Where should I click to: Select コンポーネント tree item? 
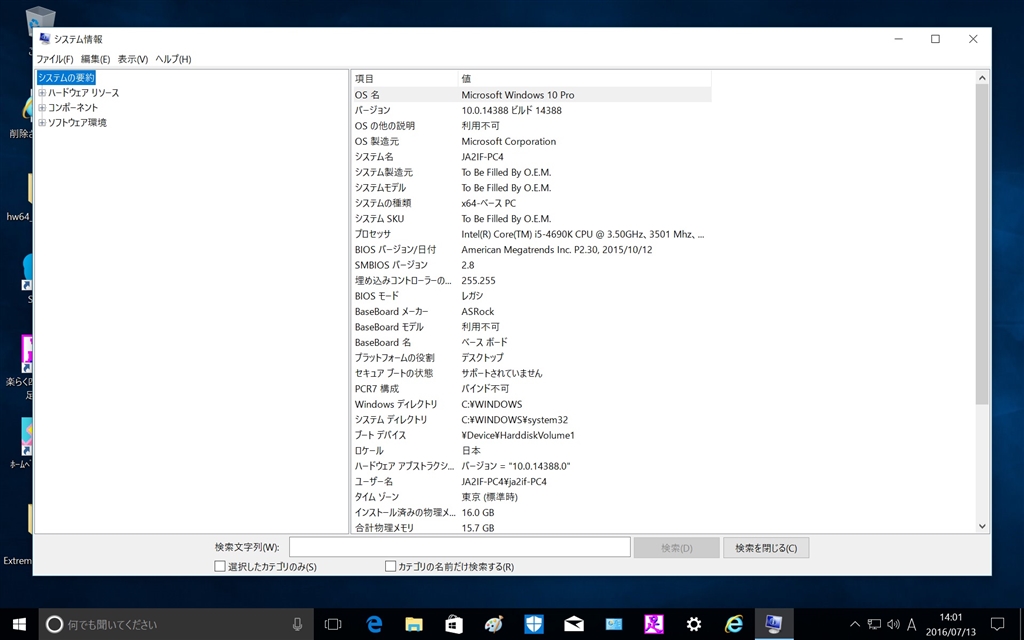pos(72,108)
